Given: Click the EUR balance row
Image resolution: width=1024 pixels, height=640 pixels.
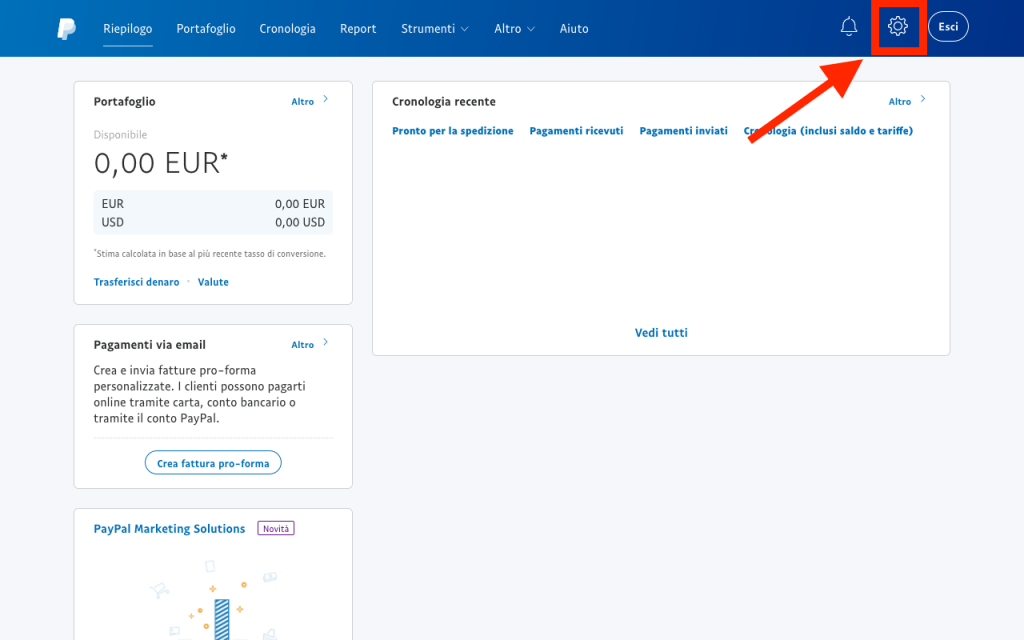Looking at the screenshot, I should click(213, 204).
